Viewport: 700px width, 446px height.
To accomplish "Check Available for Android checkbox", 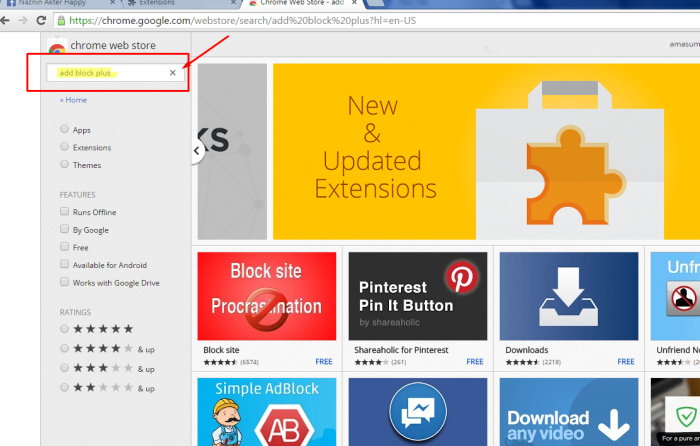I will tap(64, 264).
